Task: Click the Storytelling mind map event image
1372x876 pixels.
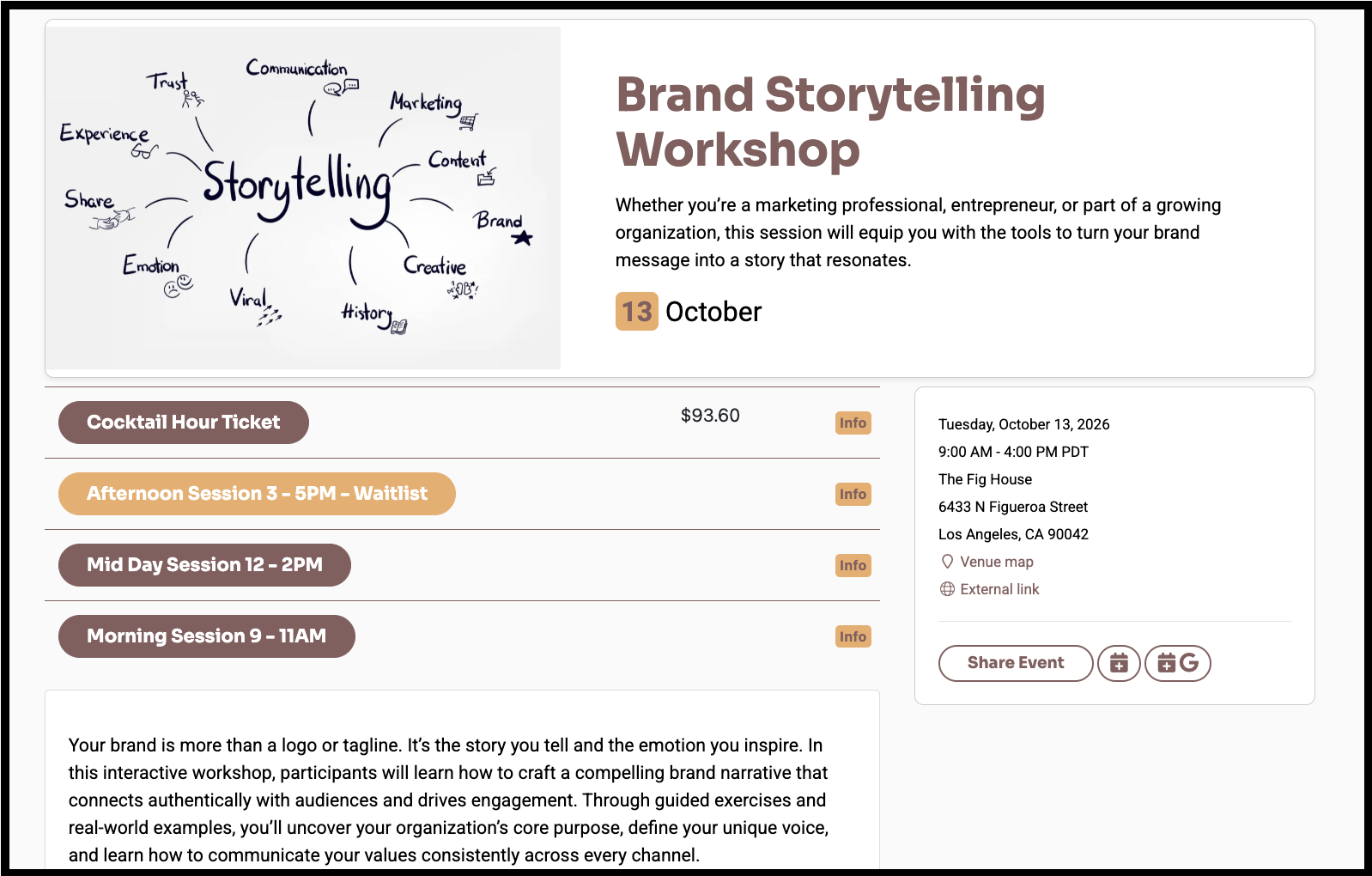Action: (x=303, y=198)
